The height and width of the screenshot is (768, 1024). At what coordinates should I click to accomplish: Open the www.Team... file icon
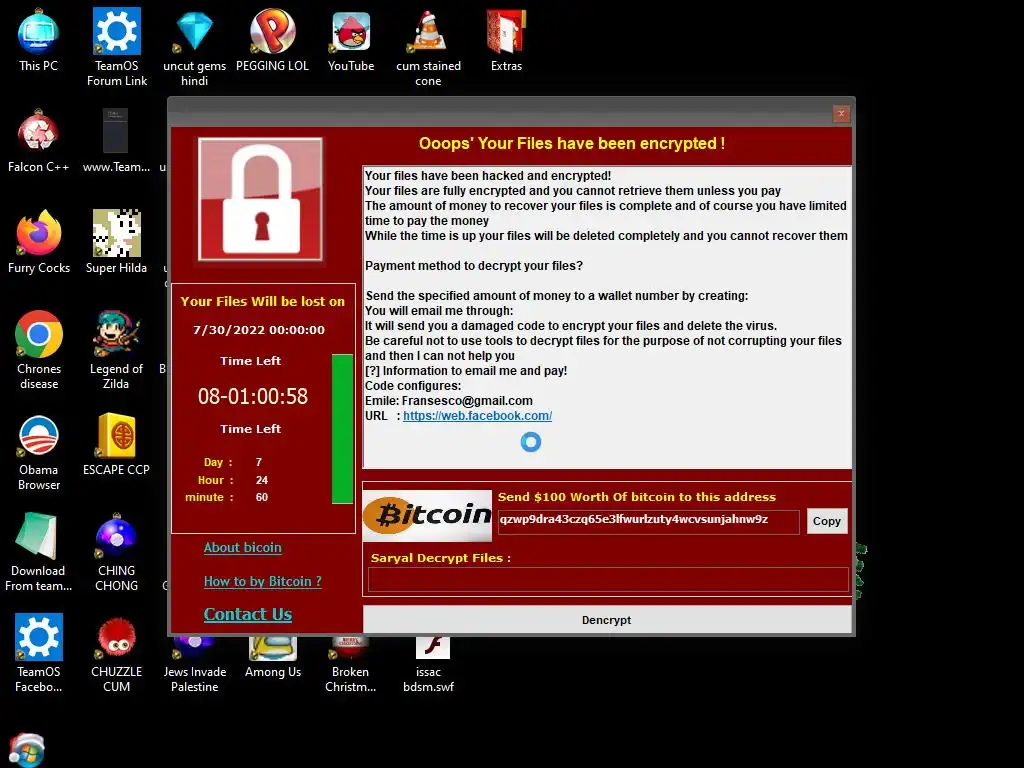point(116,141)
